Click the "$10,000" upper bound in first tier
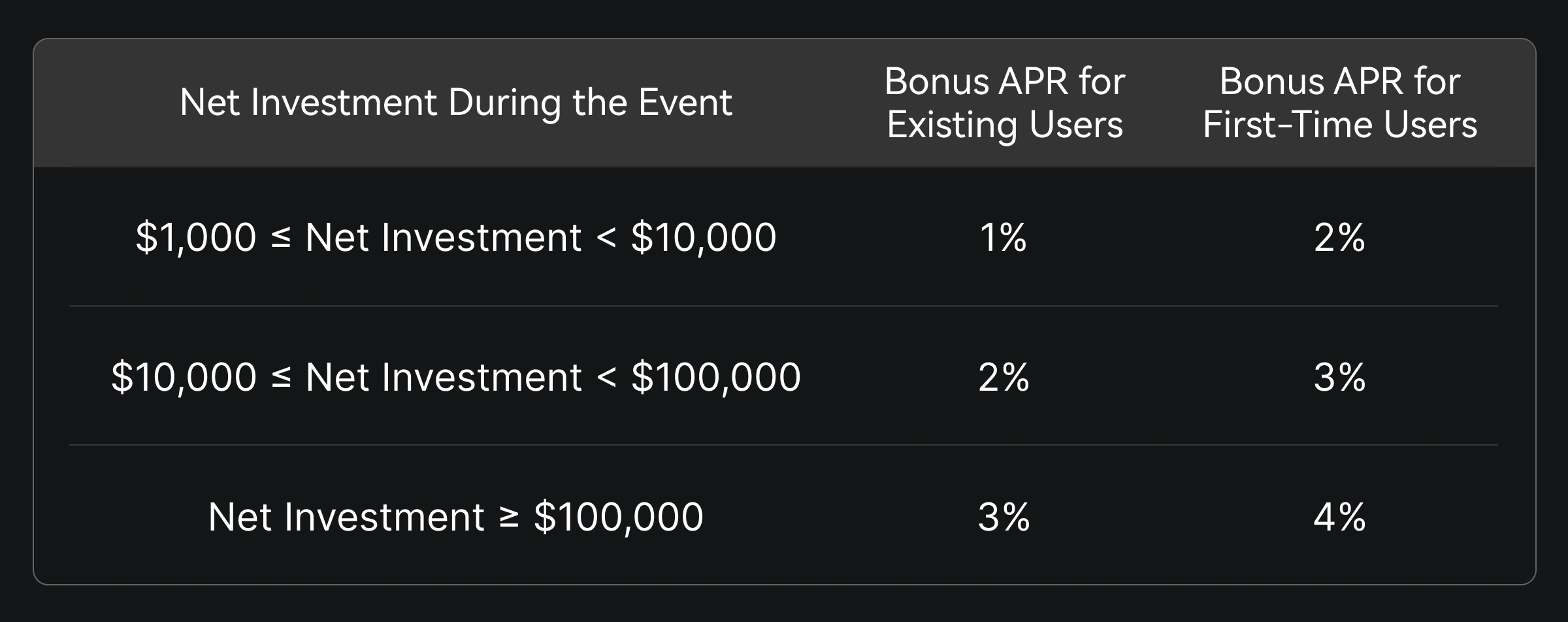Screen dimensions: 1568x622 704,237
